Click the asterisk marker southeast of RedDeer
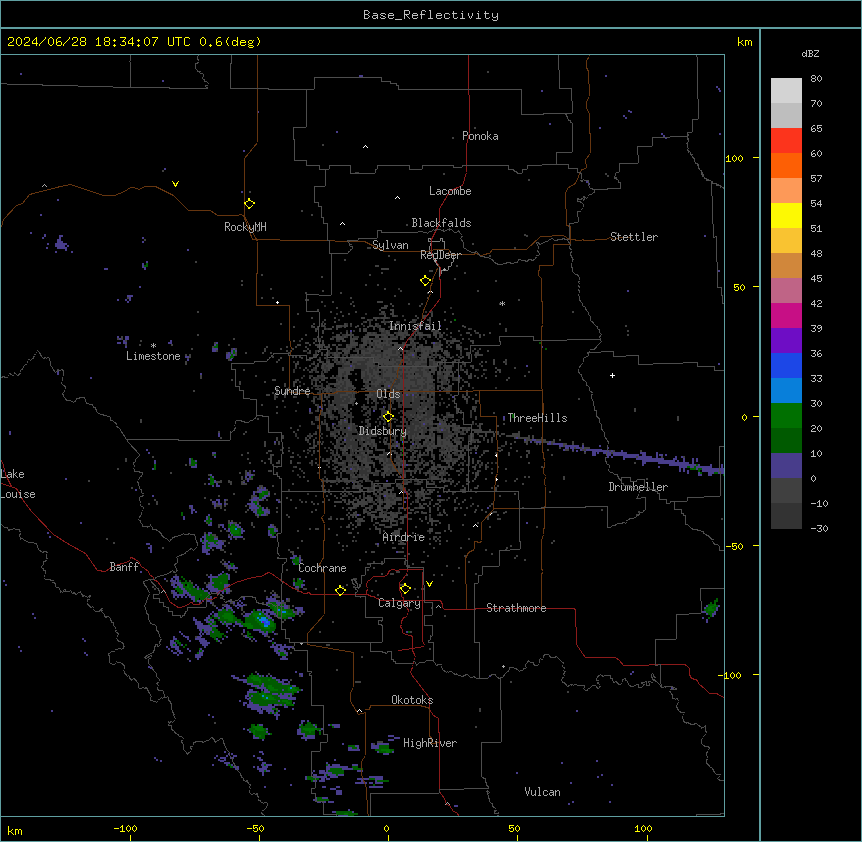 point(502,303)
